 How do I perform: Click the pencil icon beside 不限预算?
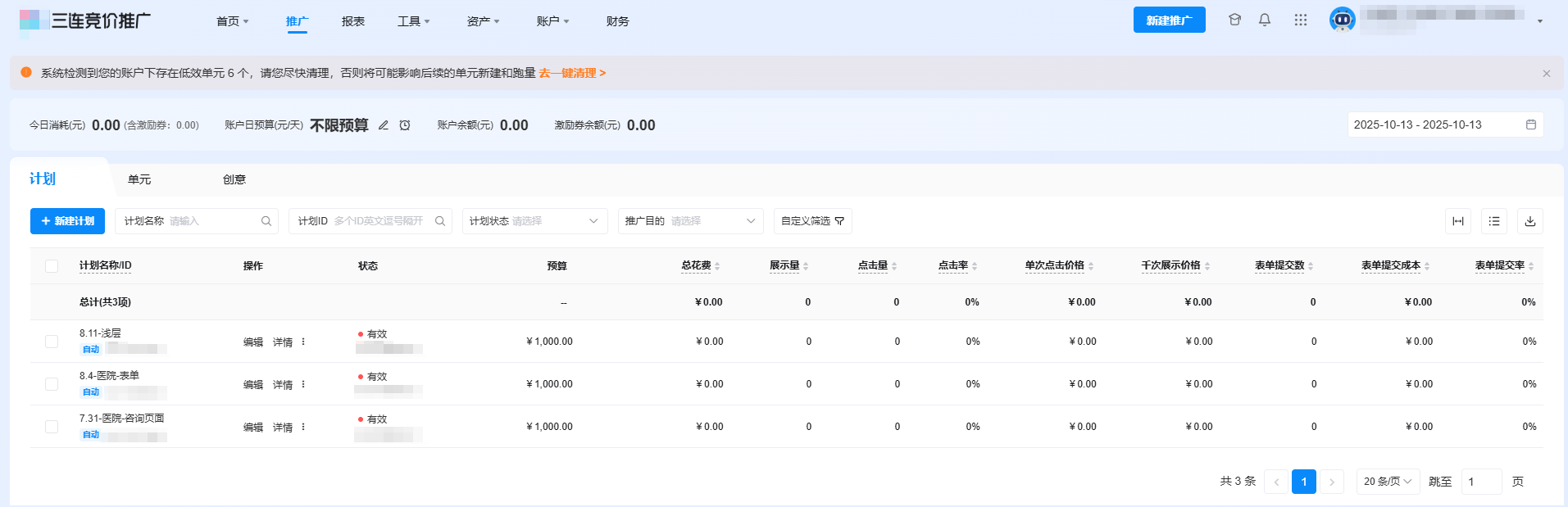click(x=383, y=125)
